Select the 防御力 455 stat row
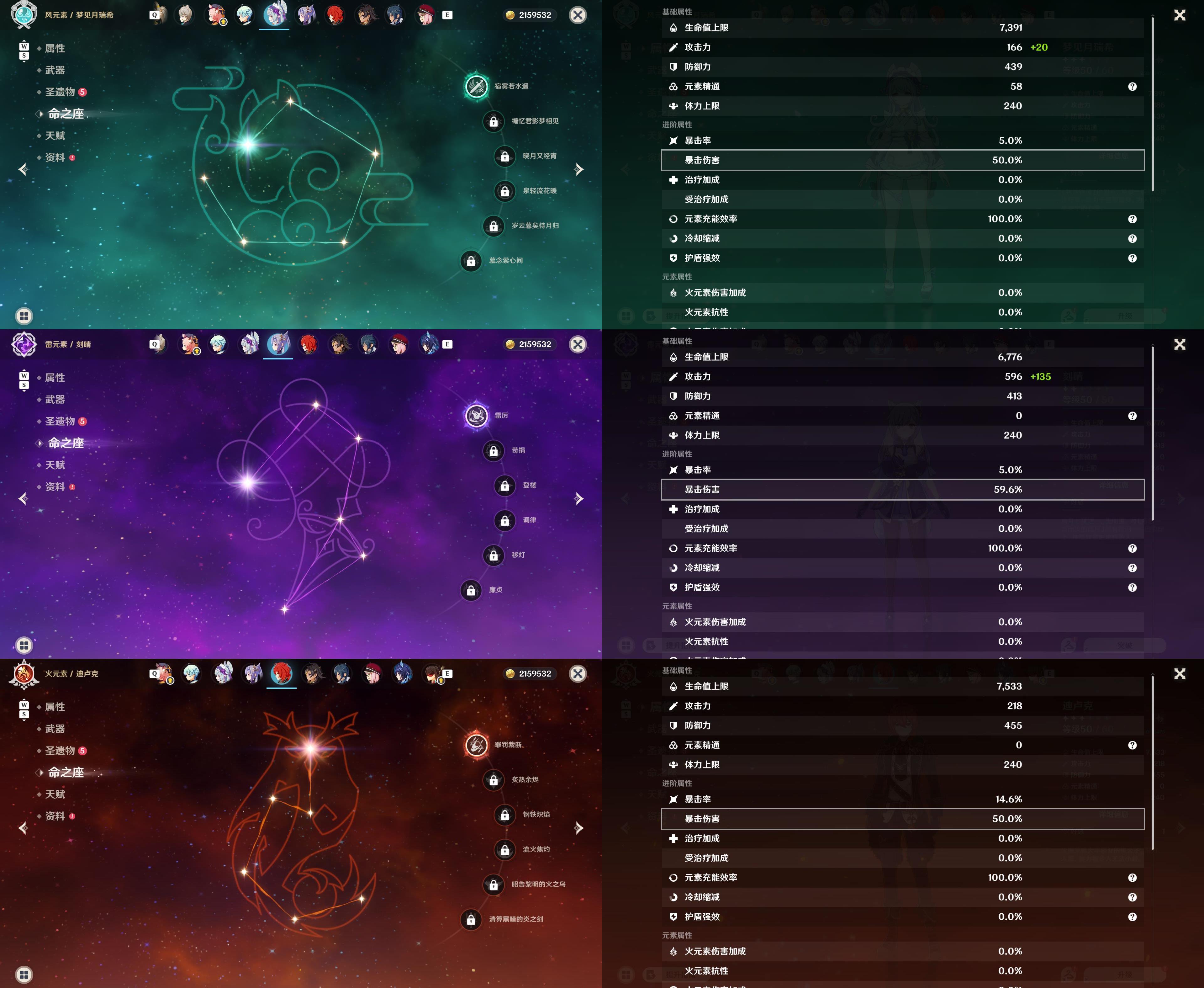 click(902, 726)
